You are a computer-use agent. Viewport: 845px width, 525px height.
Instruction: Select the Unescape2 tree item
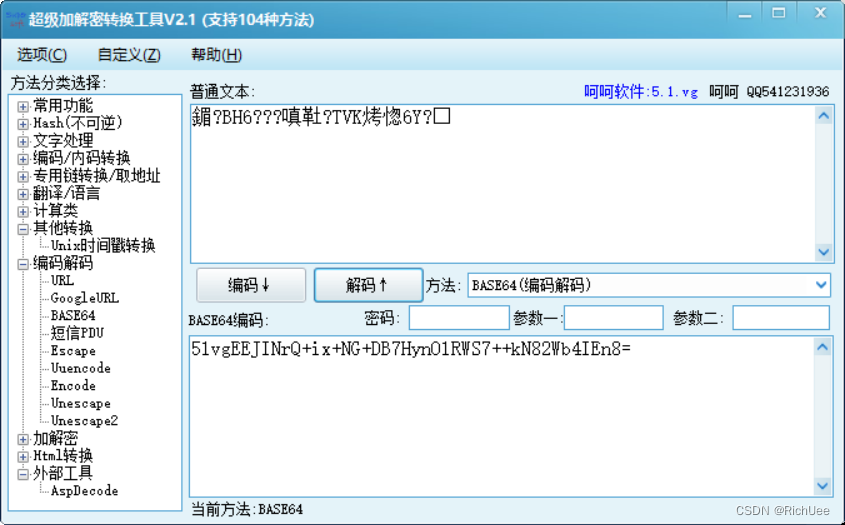pos(85,420)
